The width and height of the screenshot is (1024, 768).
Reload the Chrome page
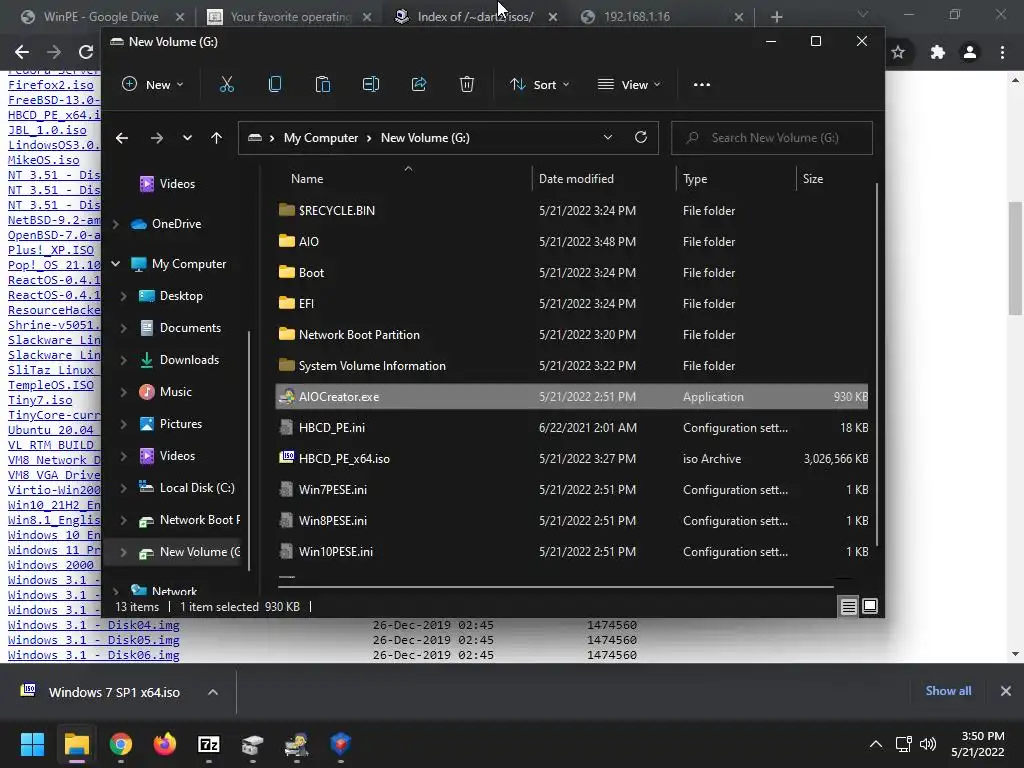pos(86,52)
